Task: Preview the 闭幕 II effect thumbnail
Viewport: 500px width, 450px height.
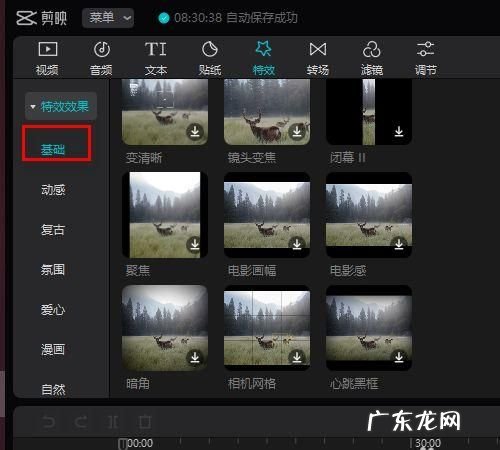Action: 369,112
